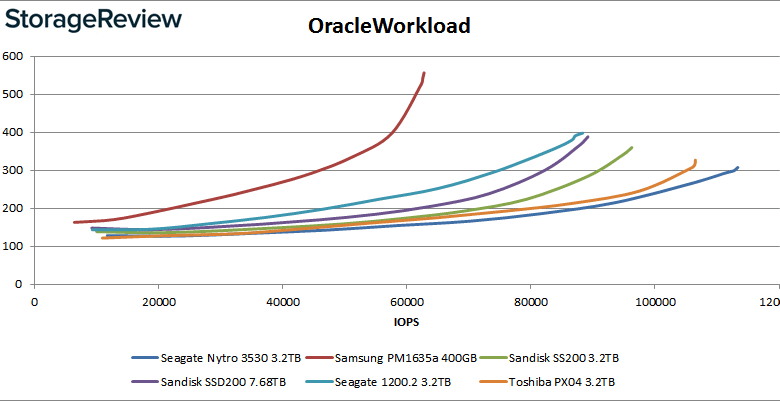Click the 20000 label on the IOPS axis
The width and height of the screenshot is (780, 401).
click(x=158, y=302)
